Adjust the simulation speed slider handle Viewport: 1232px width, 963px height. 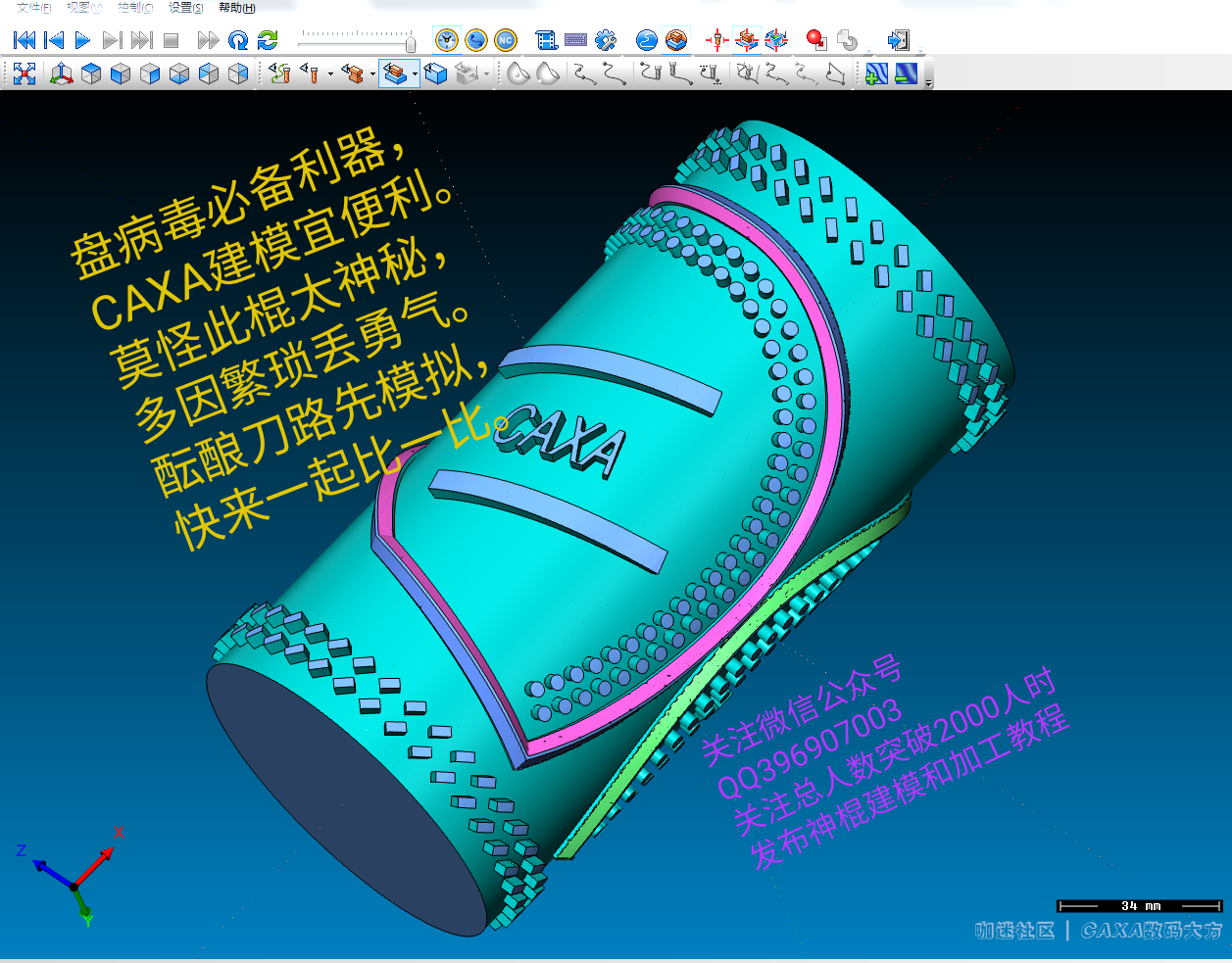point(410,42)
